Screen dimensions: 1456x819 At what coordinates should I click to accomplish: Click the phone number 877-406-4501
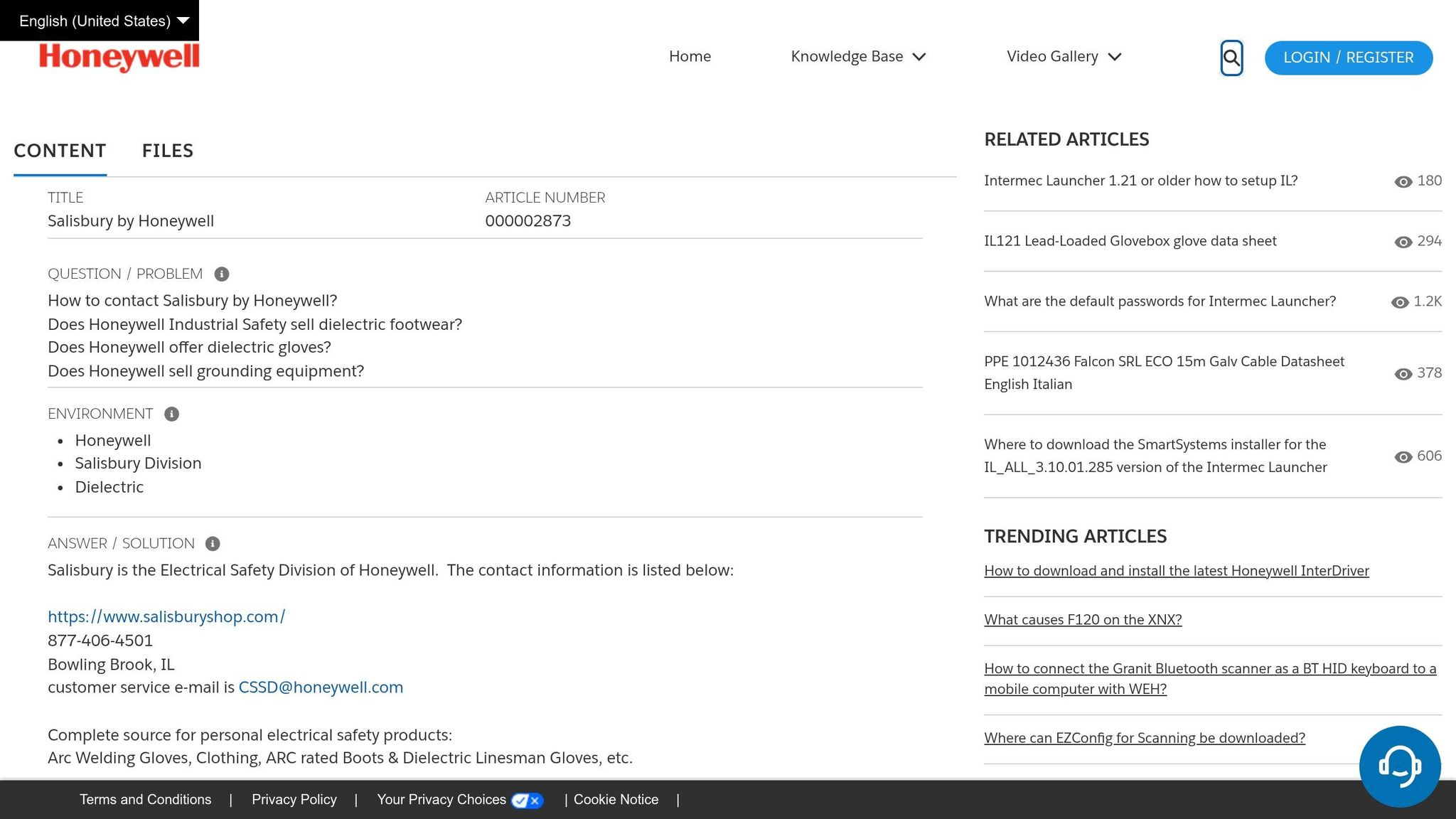click(100, 641)
